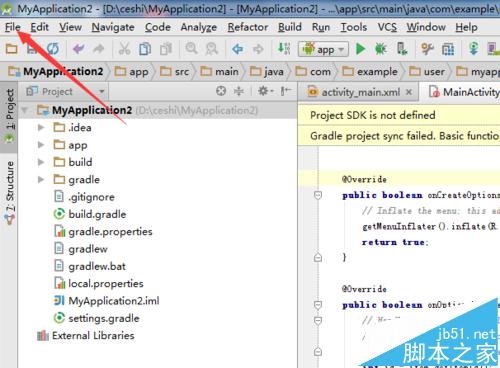Select External Libraries node
The image size is (500, 368).
click(x=86, y=335)
